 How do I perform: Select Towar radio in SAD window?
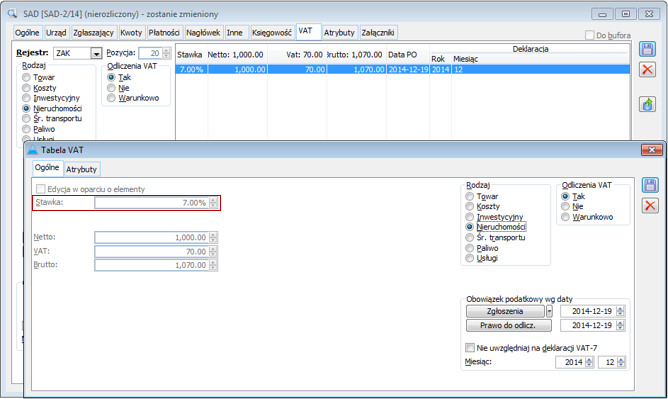(x=26, y=77)
